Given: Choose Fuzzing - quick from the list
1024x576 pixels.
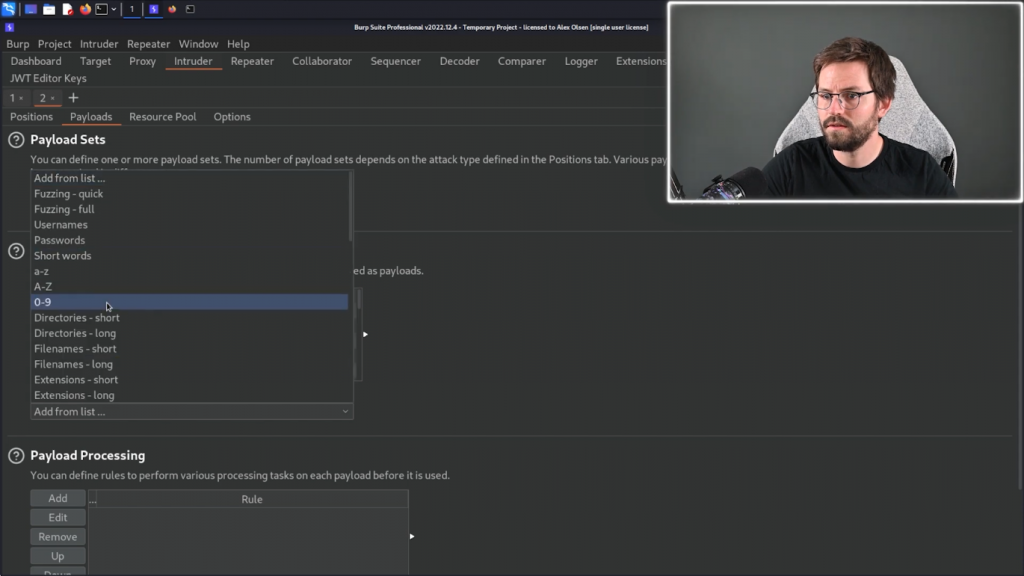Looking at the screenshot, I should tap(189, 193).
